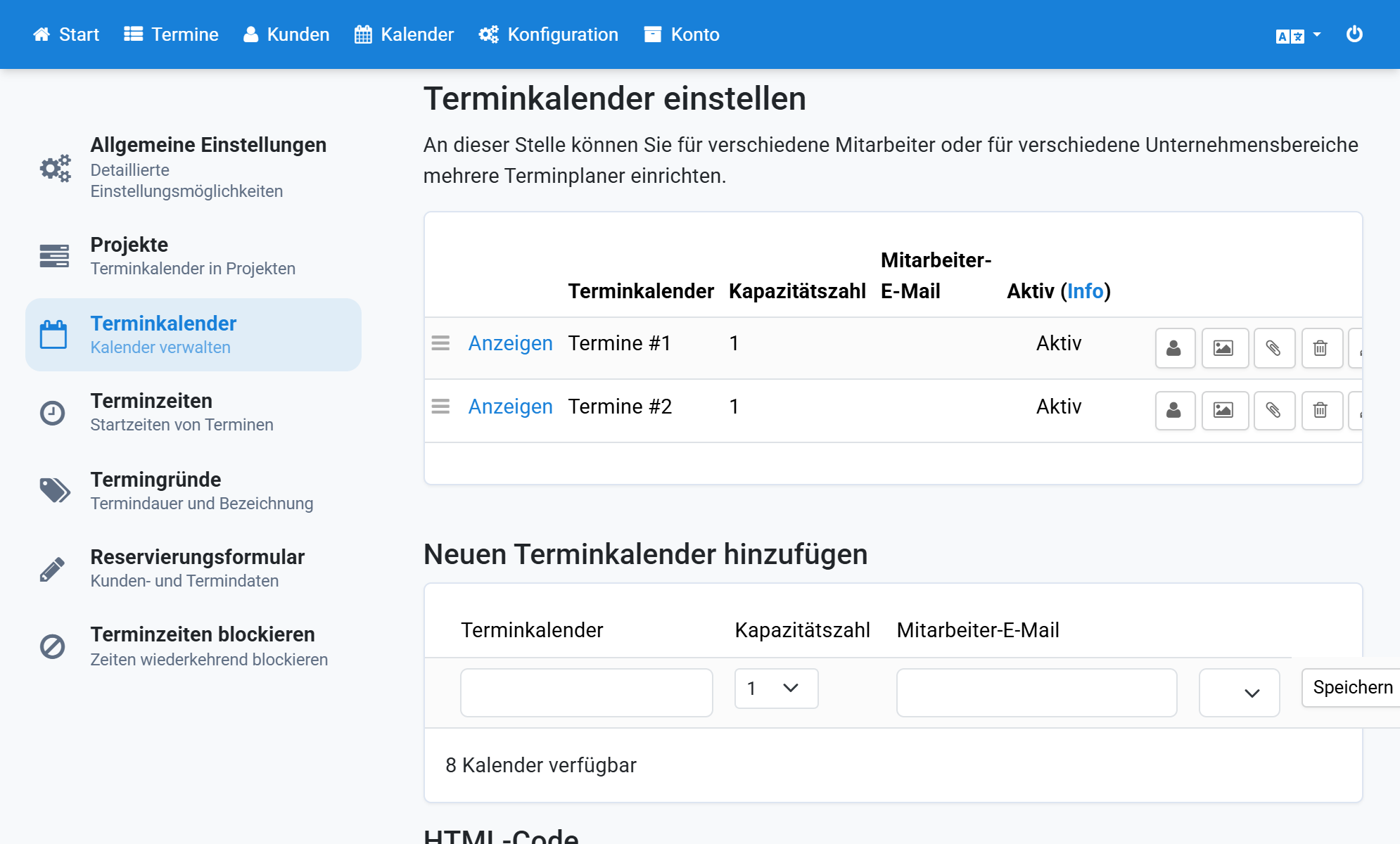The width and height of the screenshot is (1400, 844).
Task: Open the language selector dropdown
Action: 1298,35
